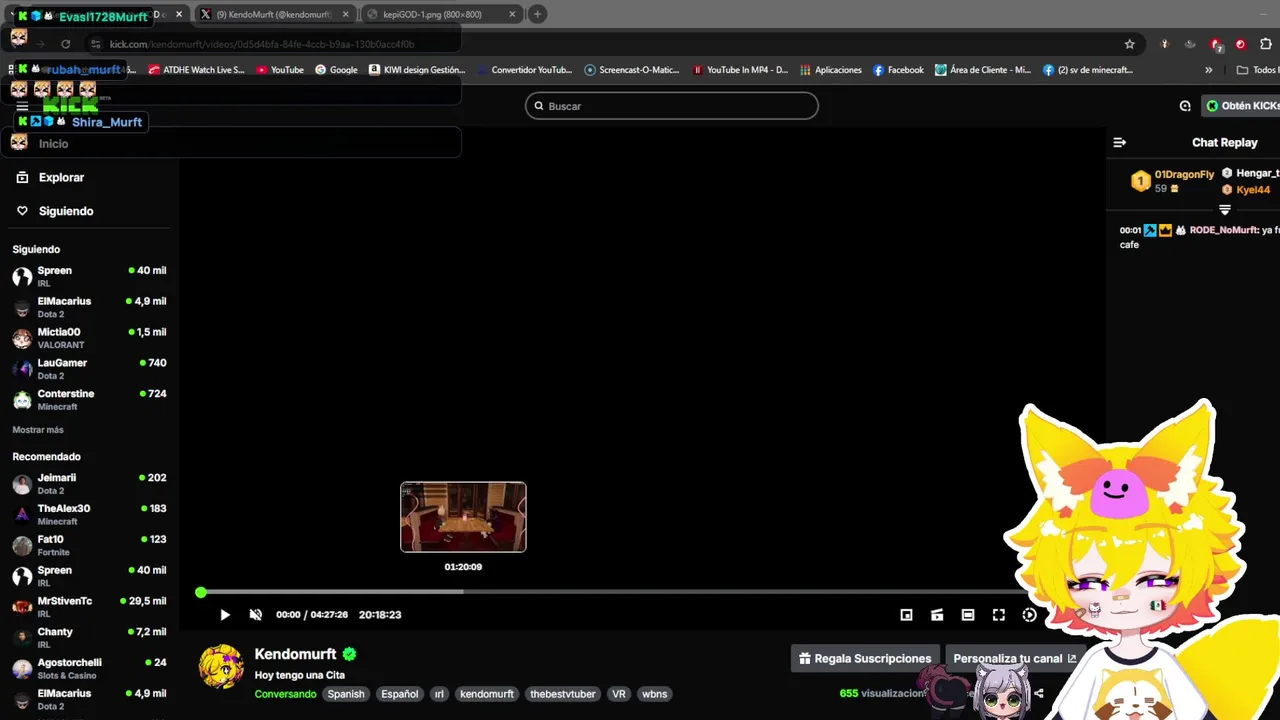The image size is (1280, 720).
Task: Open the Siguiendo page
Action: click(66, 211)
